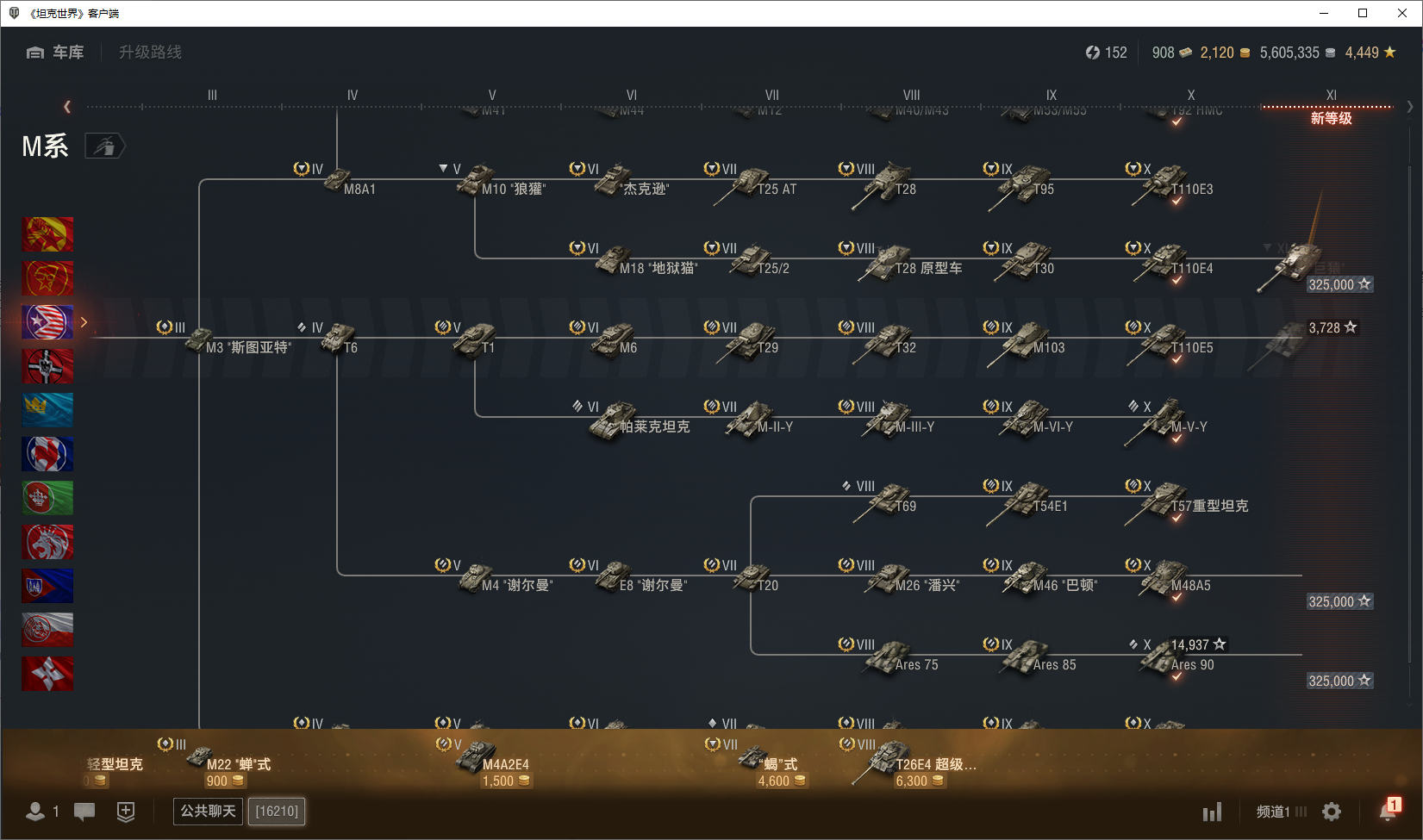Open notifications bell with badge
1423x840 pixels.
pyautogui.click(x=1389, y=810)
